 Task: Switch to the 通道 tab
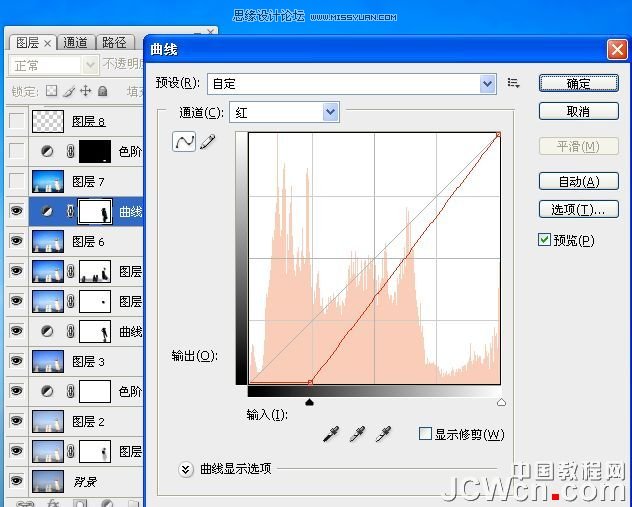75,42
